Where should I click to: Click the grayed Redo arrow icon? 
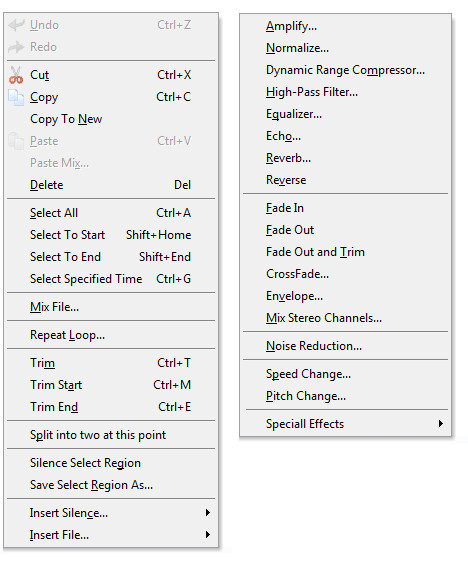click(x=16, y=47)
